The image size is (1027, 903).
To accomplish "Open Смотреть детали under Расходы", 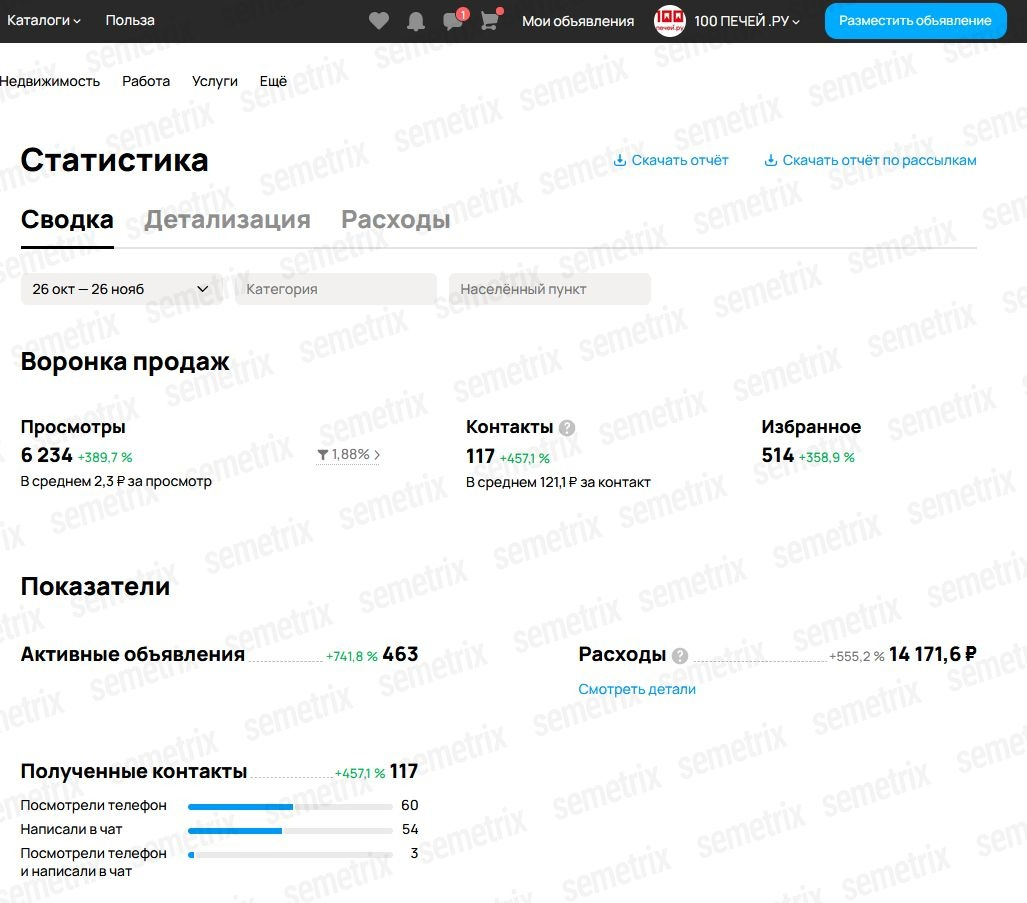I will [636, 689].
